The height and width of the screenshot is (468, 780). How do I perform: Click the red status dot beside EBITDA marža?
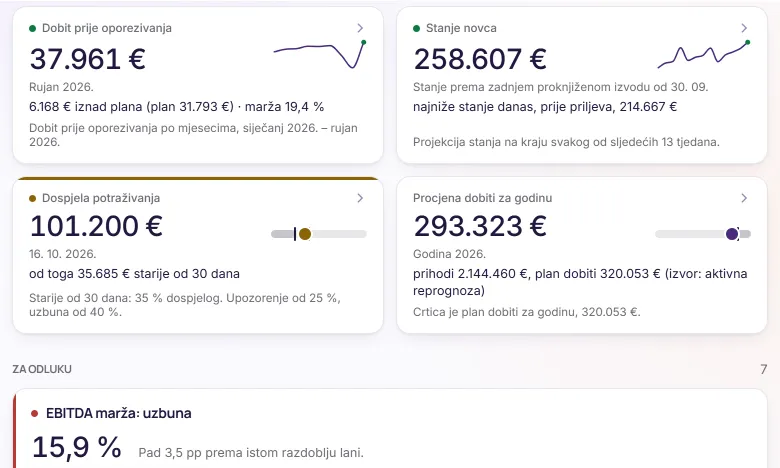(34, 413)
